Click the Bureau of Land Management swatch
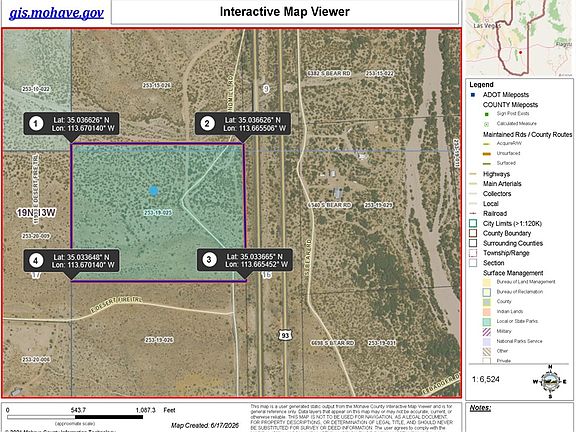Image resolution: width=576 pixels, height=432 pixels. point(486,282)
